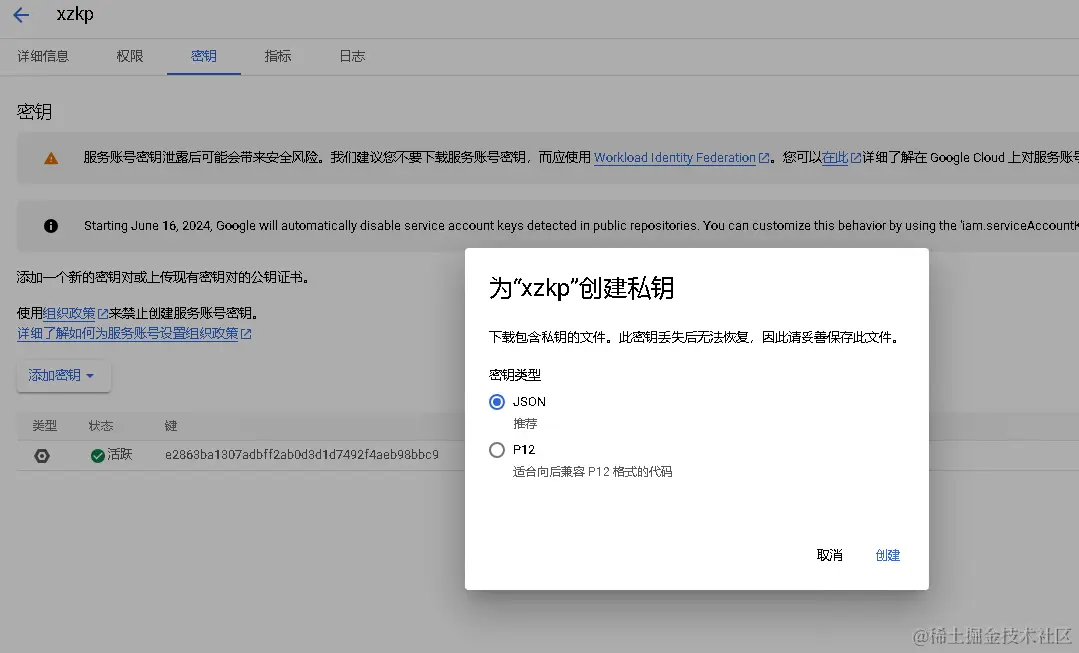The width and height of the screenshot is (1079, 653).
Task: Click the 密钥 section heading
Action: click(34, 111)
